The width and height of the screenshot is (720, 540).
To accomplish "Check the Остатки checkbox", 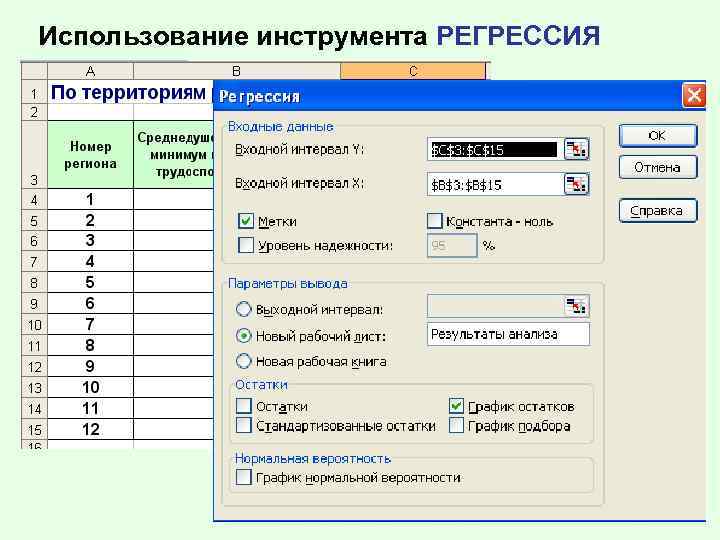I will pos(243,406).
